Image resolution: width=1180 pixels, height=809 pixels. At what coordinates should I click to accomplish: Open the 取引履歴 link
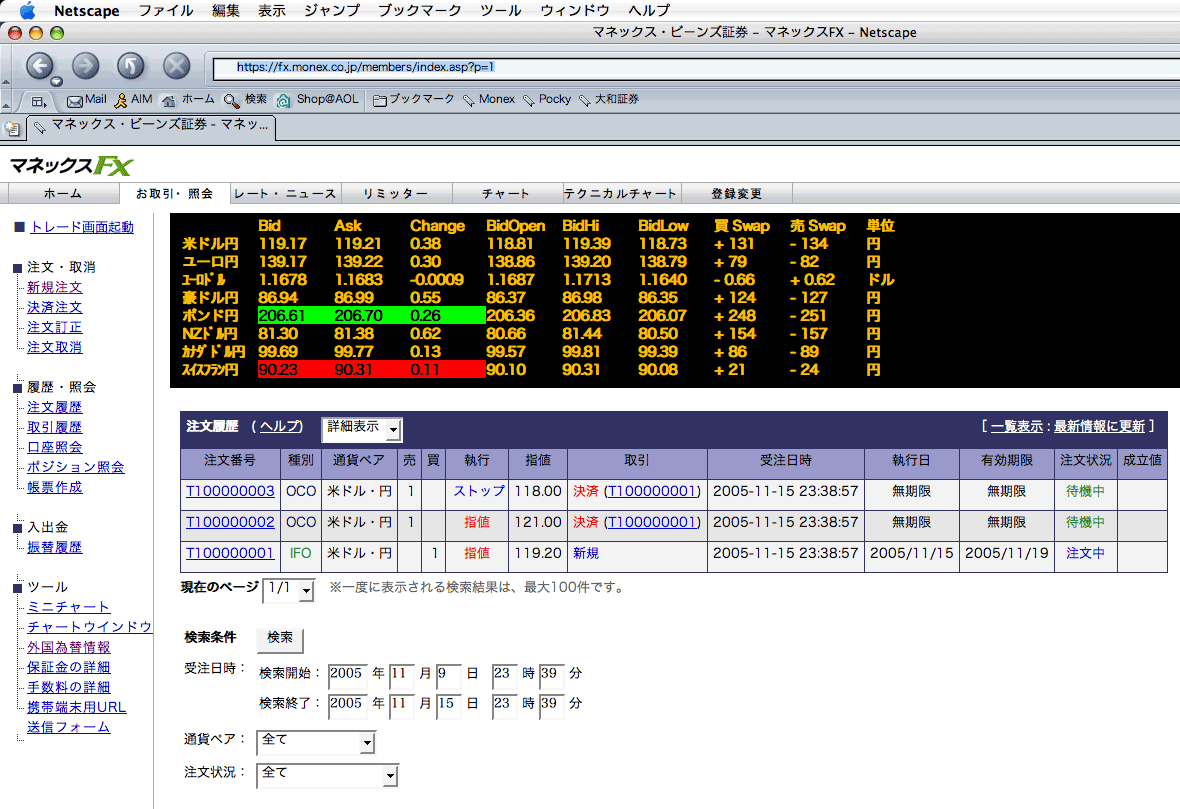click(55, 427)
